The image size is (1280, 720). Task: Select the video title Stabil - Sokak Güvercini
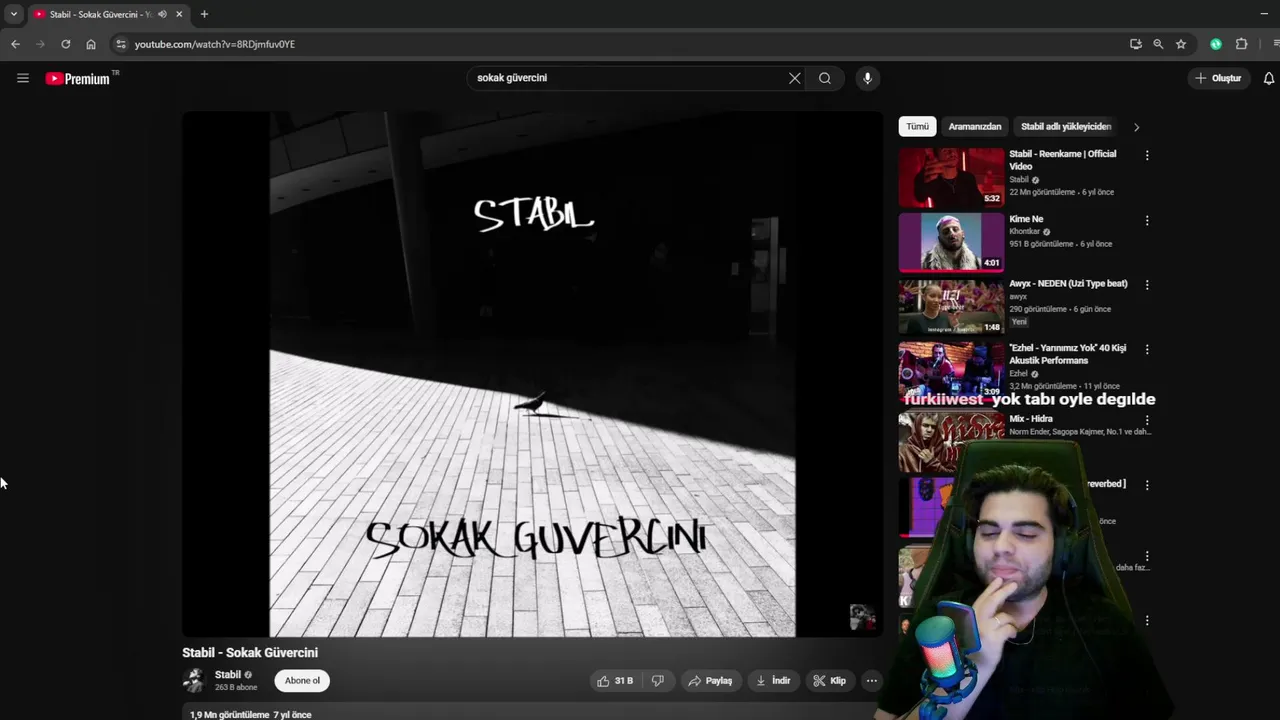250,653
